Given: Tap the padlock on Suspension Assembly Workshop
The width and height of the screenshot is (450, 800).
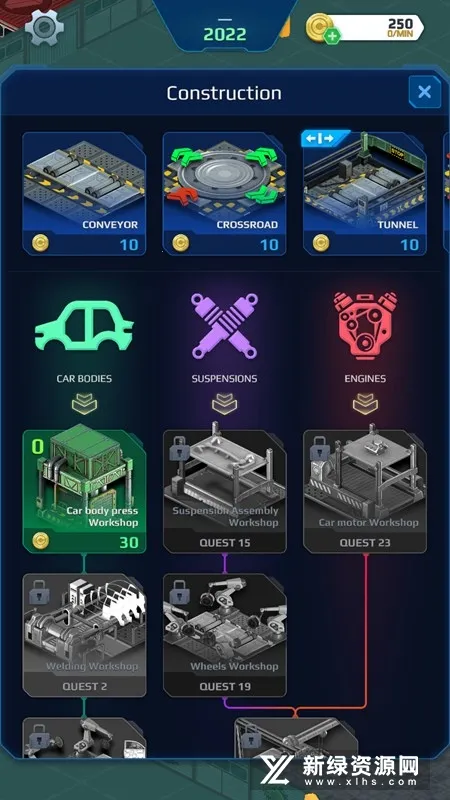Looking at the screenshot, I should [x=180, y=448].
